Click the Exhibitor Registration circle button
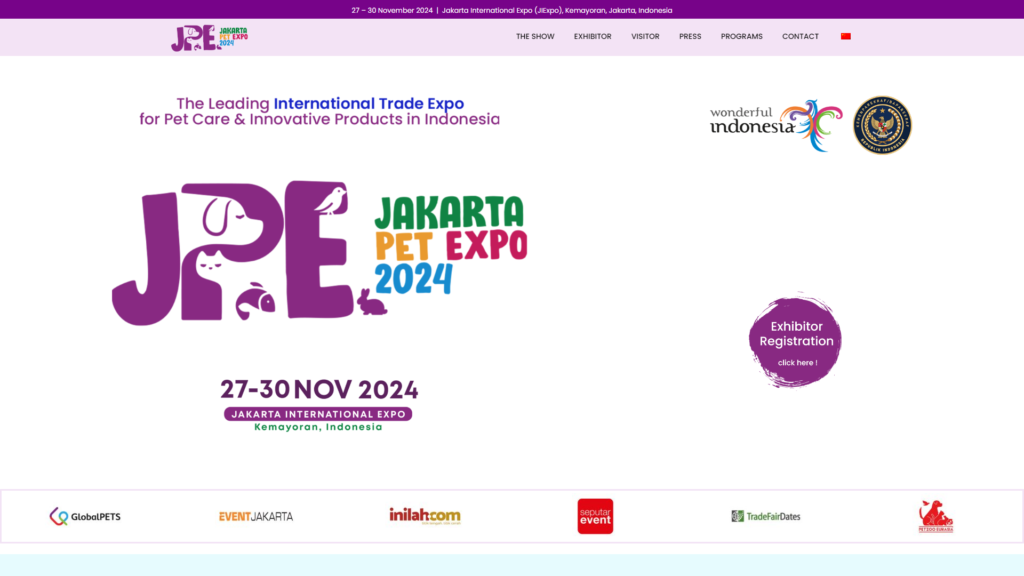This screenshot has width=1024, height=576. click(795, 340)
